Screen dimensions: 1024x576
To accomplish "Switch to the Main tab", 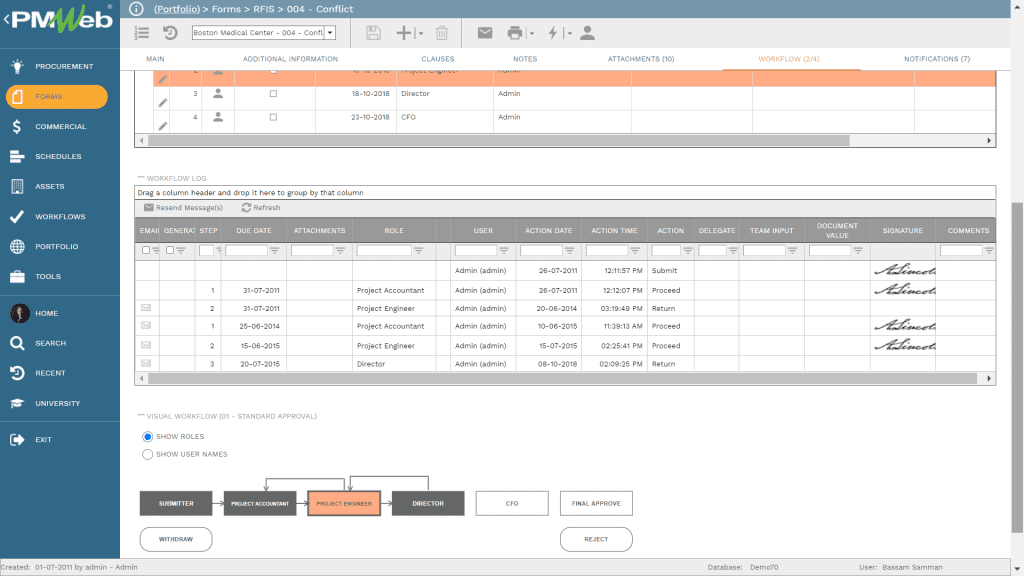I will pyautogui.click(x=155, y=59).
